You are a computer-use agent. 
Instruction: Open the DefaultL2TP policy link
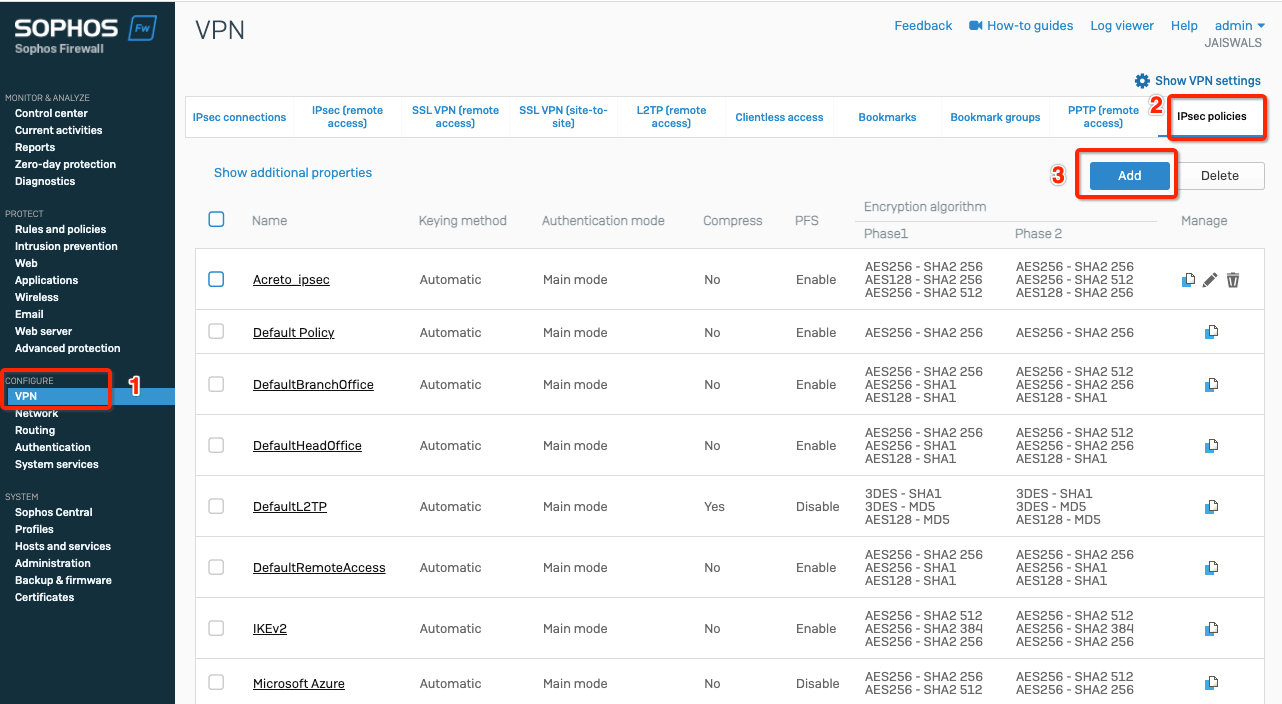pyautogui.click(x=290, y=507)
